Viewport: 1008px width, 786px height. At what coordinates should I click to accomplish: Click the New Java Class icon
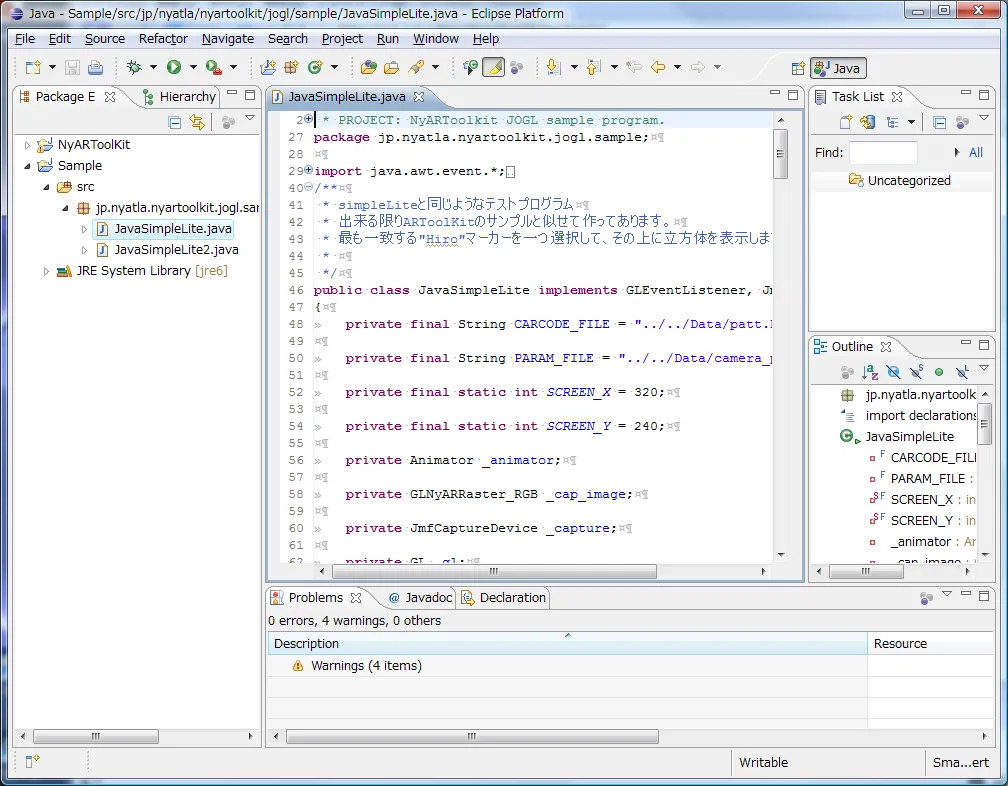(315, 67)
